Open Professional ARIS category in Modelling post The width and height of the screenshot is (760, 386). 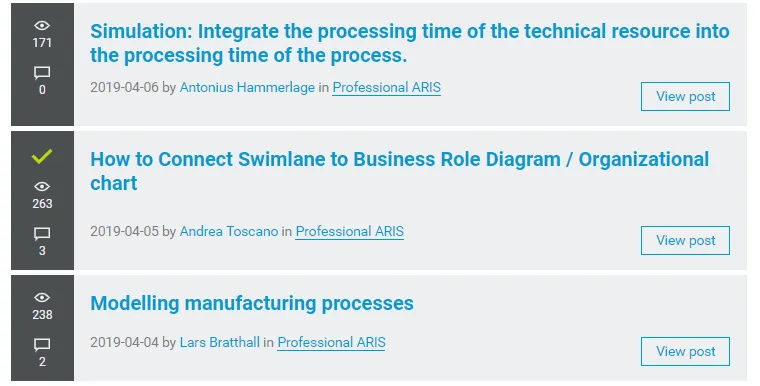tap(332, 343)
